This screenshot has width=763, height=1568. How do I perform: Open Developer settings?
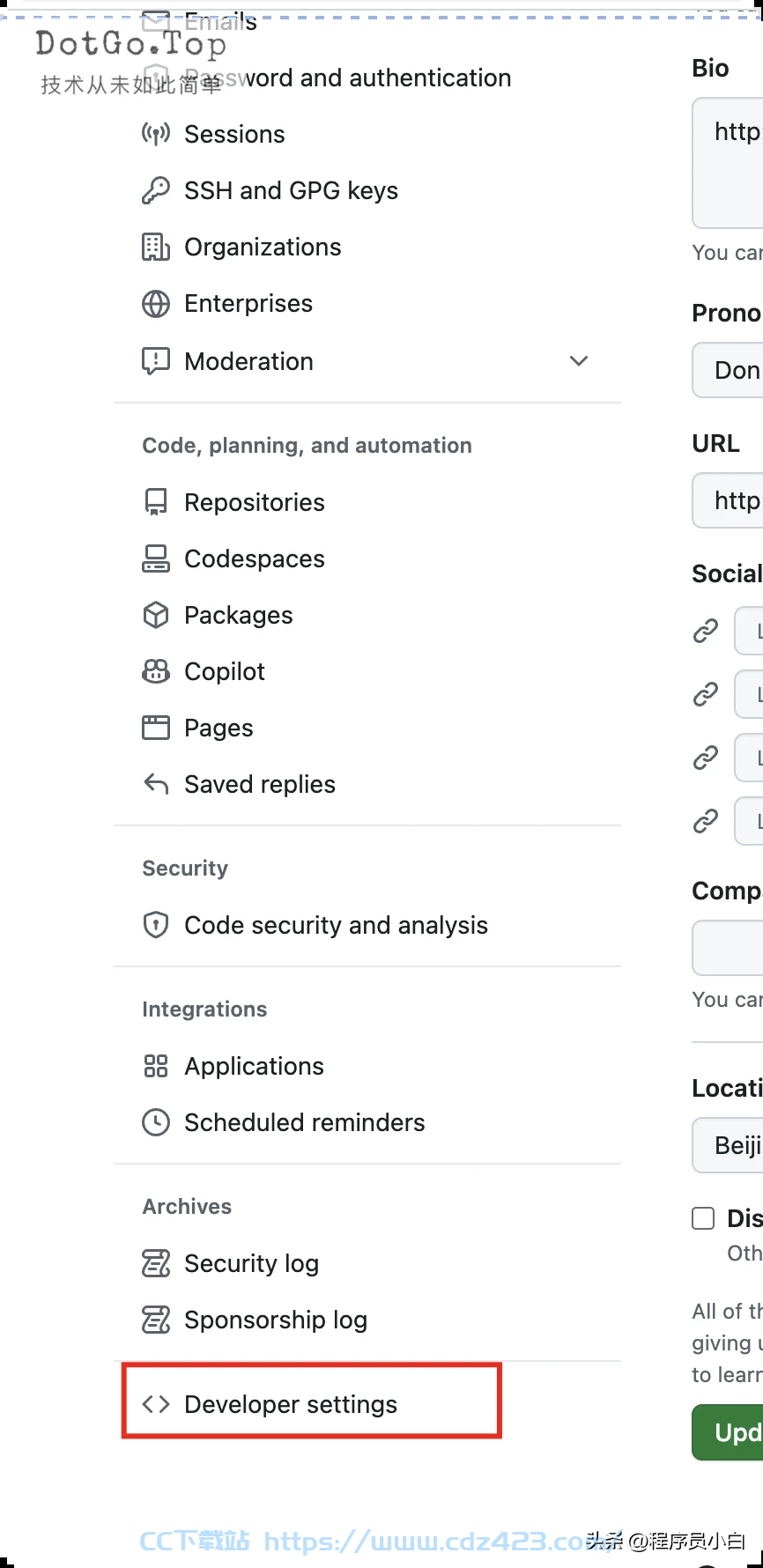tap(291, 1404)
